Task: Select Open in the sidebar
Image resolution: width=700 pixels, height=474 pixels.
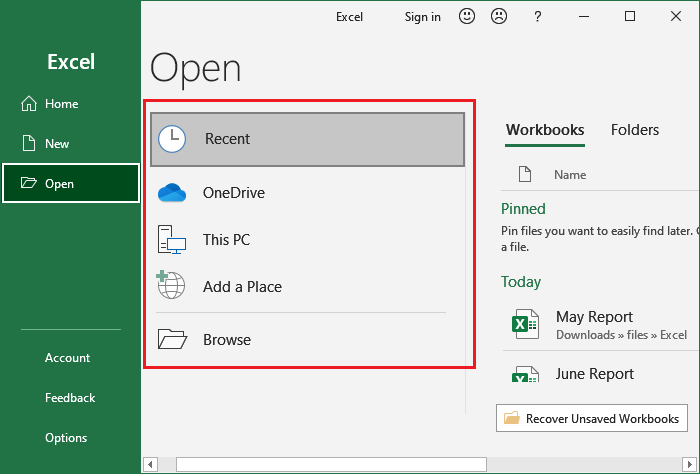Action: point(71,183)
